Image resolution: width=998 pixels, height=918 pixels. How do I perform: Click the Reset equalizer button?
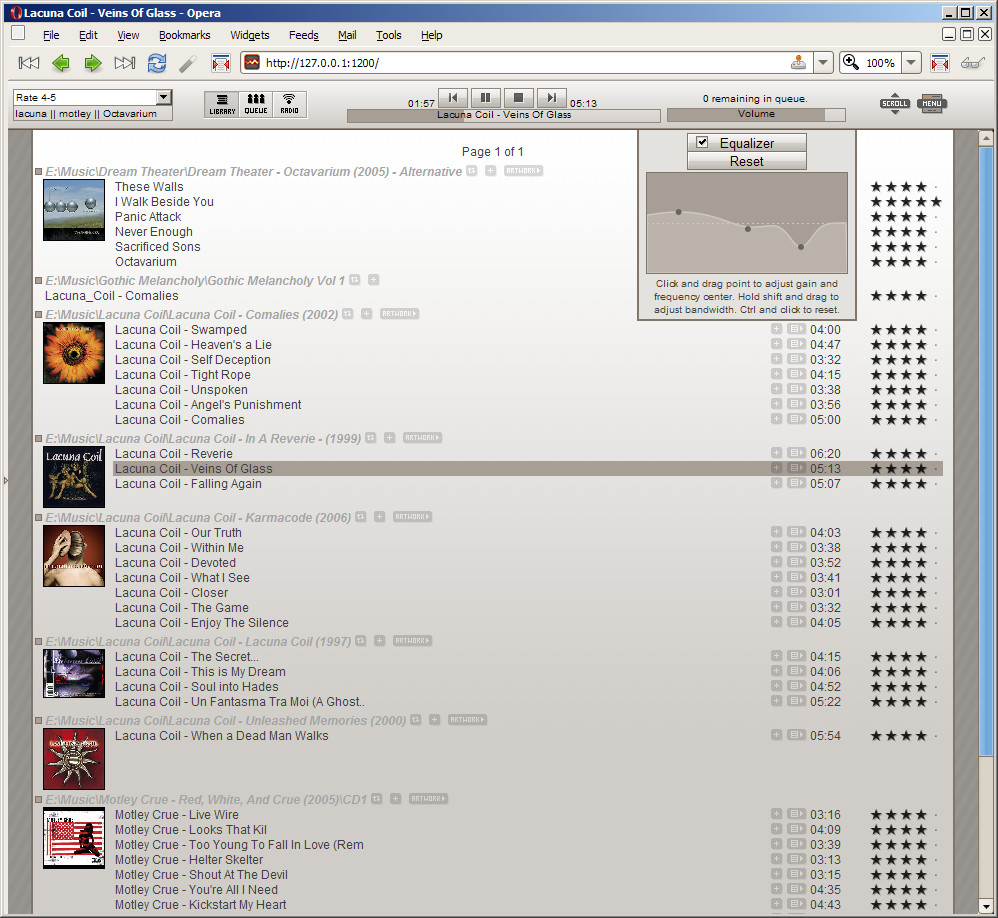pos(747,161)
